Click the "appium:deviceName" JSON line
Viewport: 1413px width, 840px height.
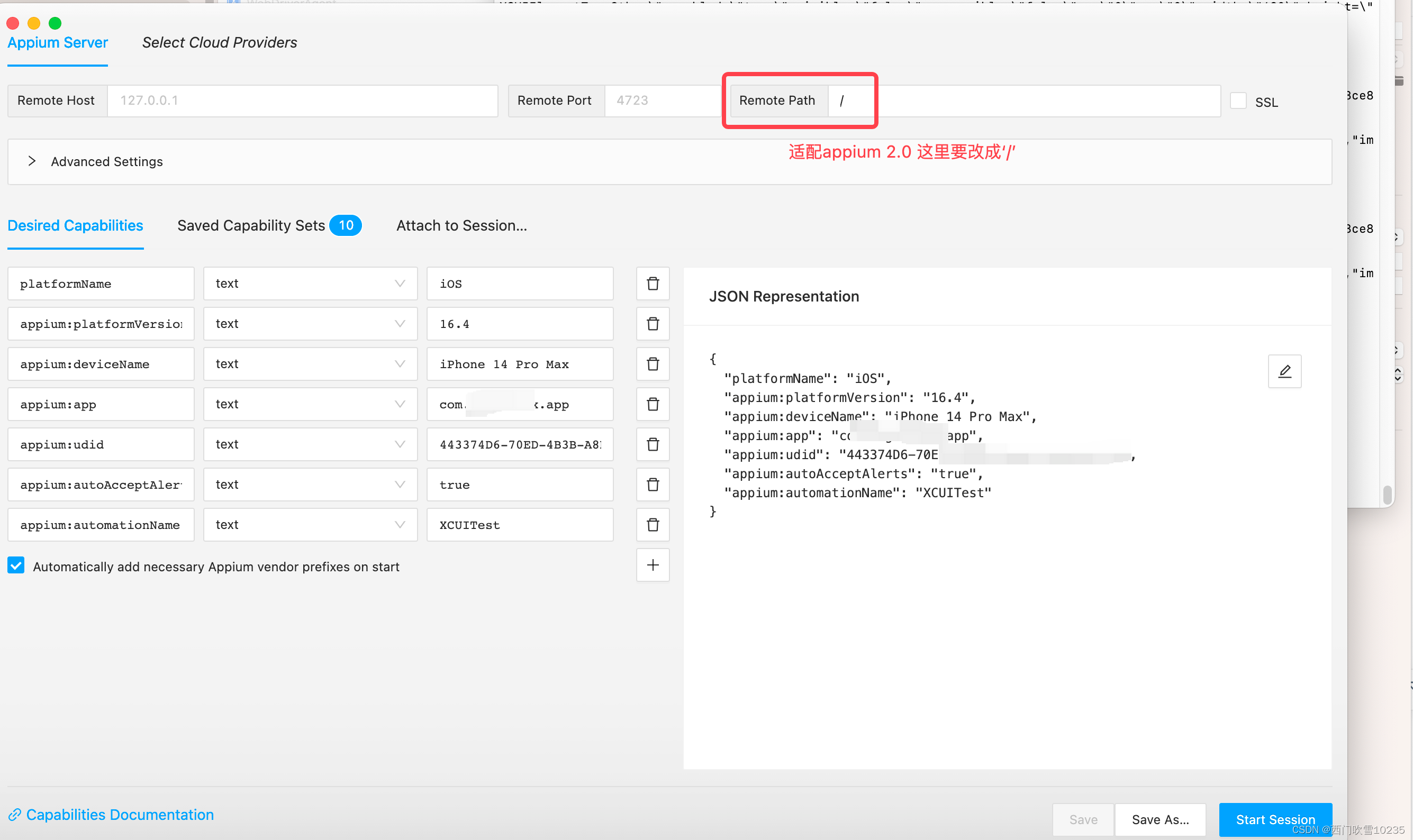click(880, 417)
